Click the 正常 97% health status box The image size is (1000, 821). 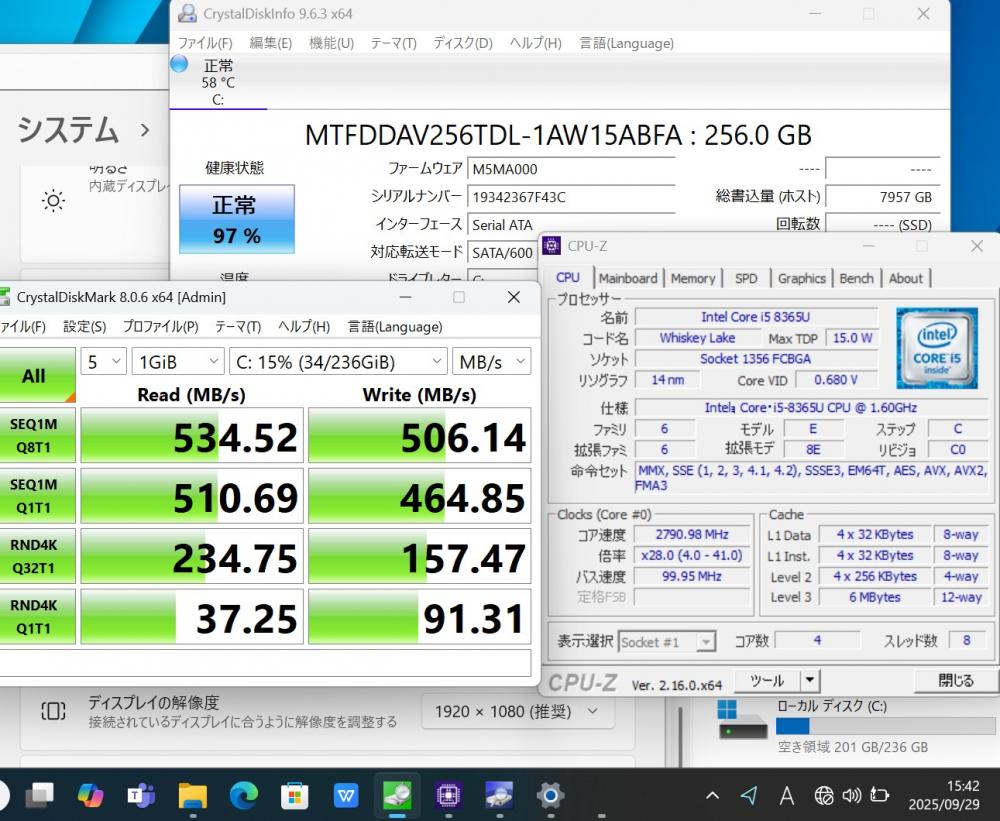237,219
